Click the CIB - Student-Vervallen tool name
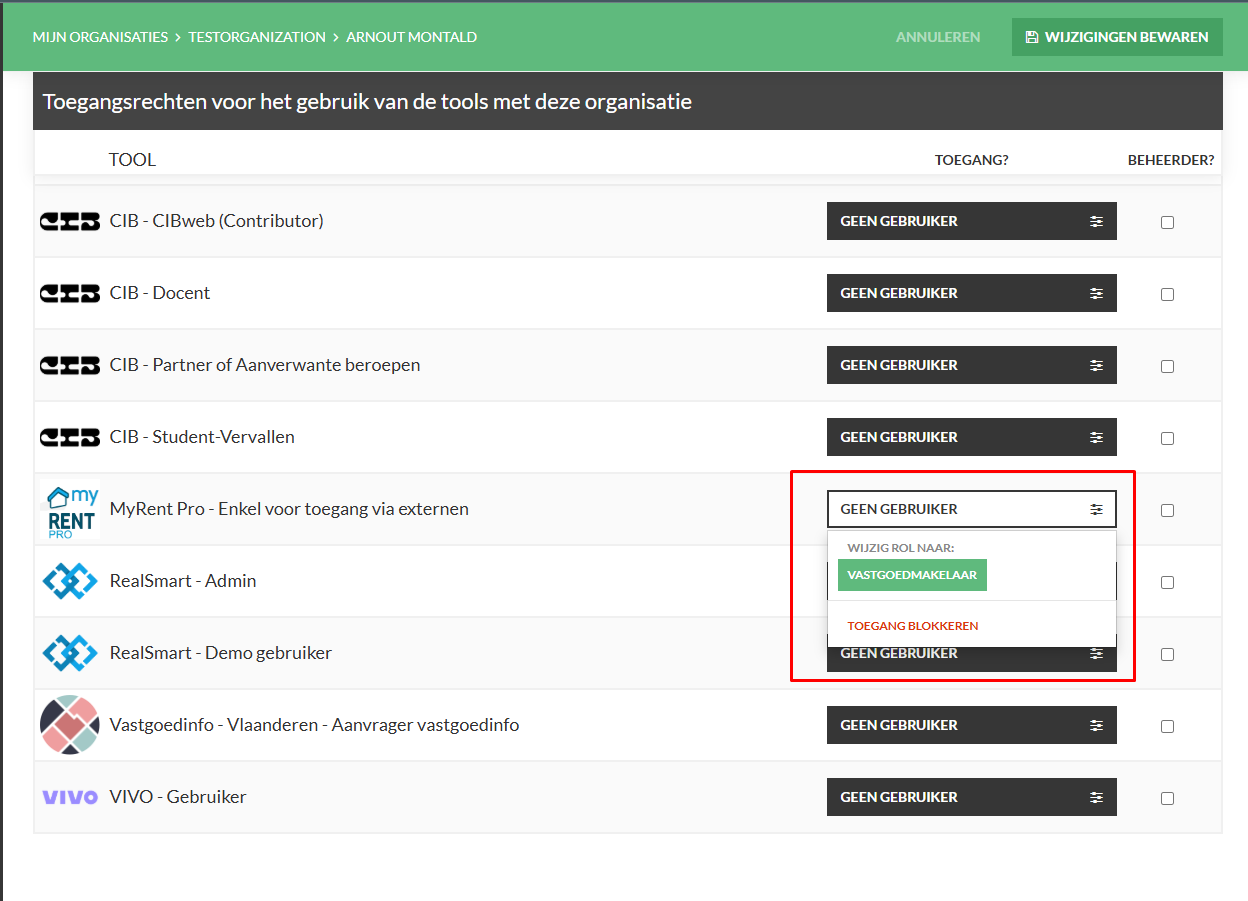 [x=202, y=437]
